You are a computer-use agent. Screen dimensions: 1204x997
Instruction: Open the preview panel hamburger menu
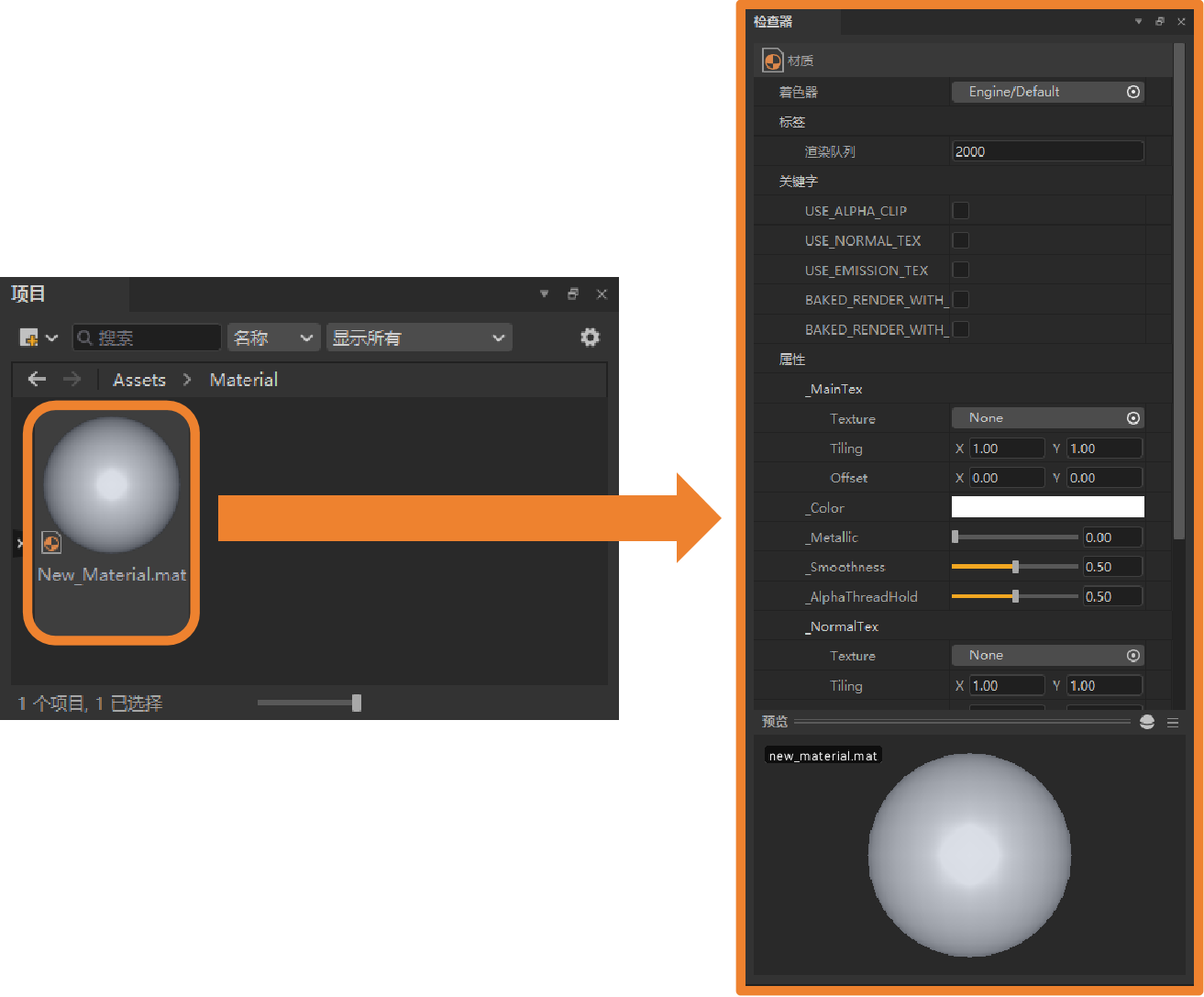coord(1173,723)
